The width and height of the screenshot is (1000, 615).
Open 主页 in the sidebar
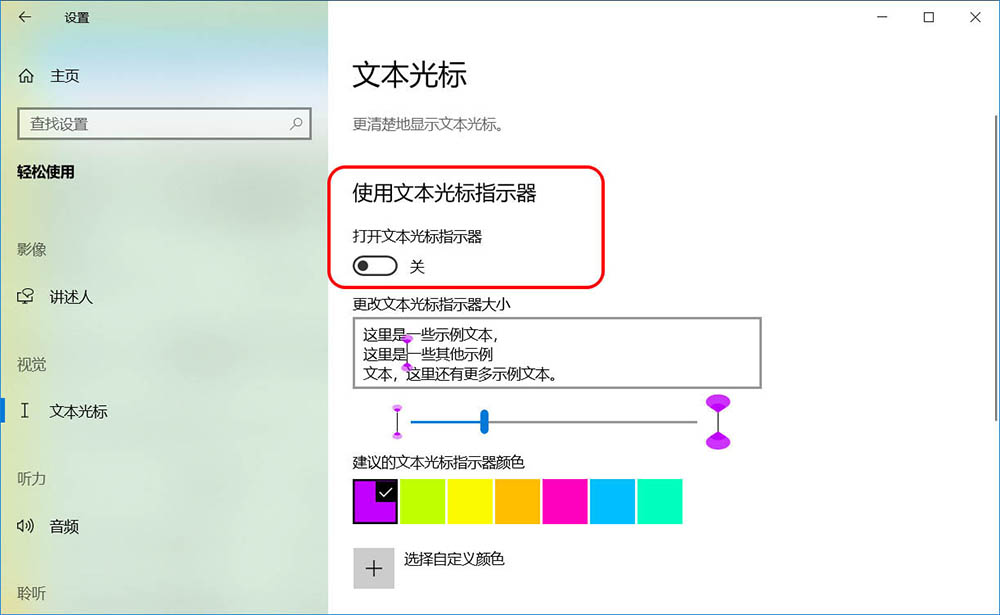click(x=65, y=76)
